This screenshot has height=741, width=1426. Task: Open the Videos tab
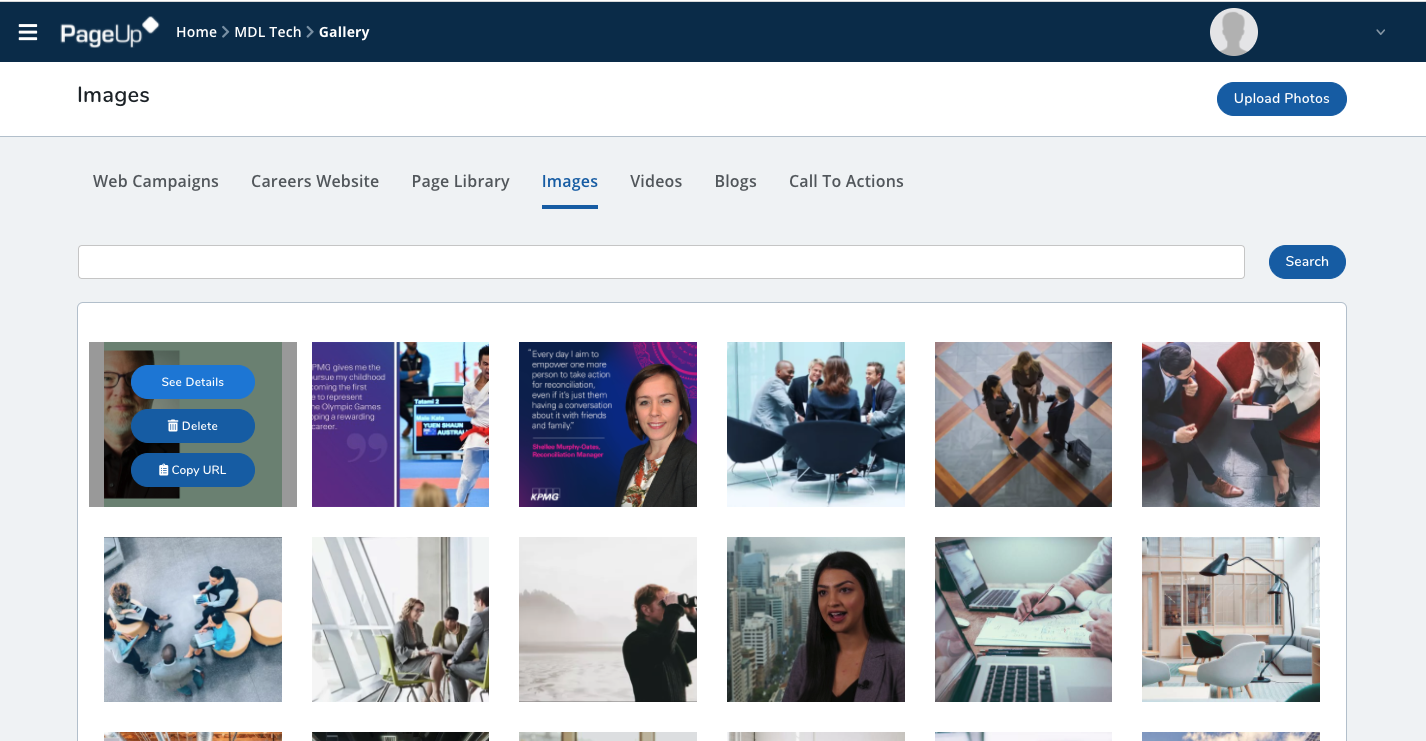pyautogui.click(x=656, y=181)
